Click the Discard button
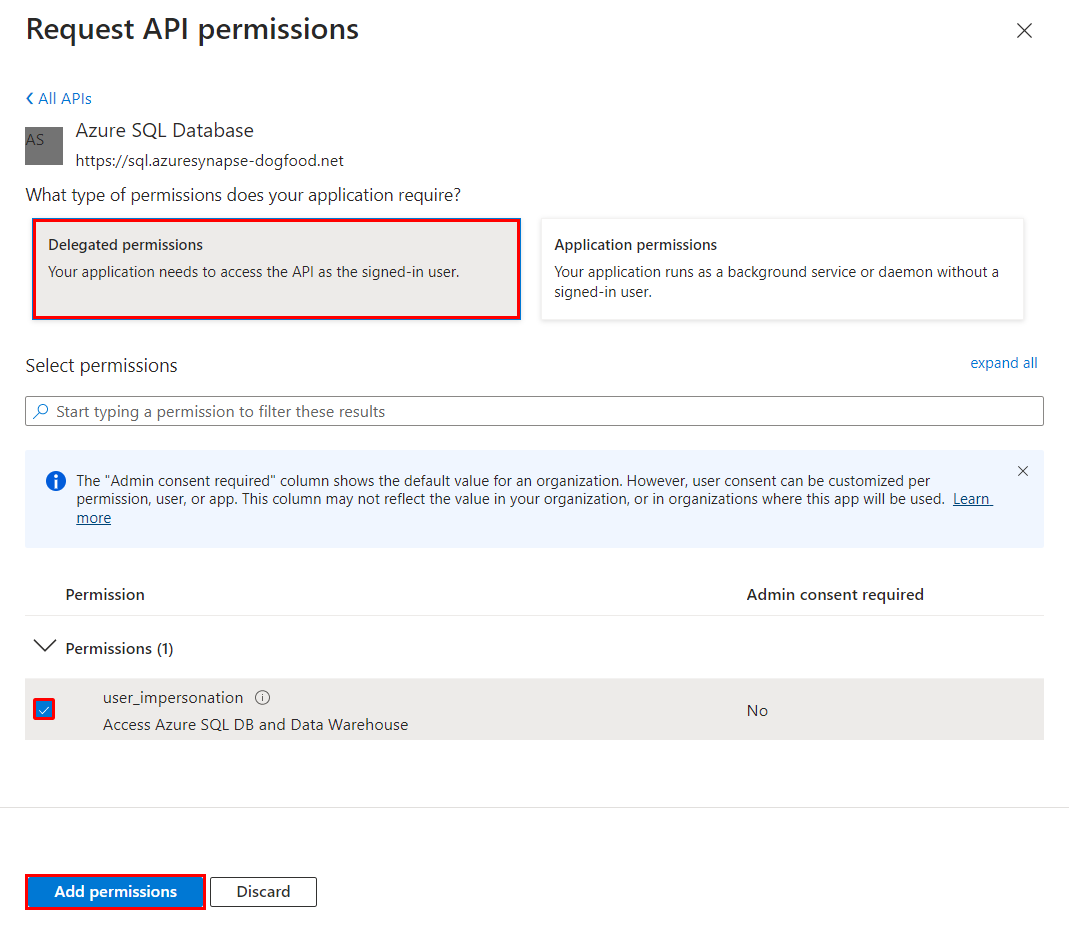Image resolution: width=1069 pixels, height=935 pixels. [263, 891]
